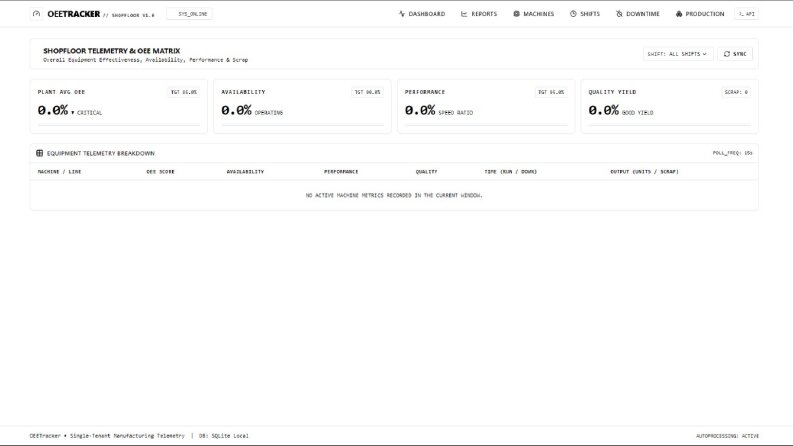Click the sync refresh arrows icon
The image size is (793, 446).
pyautogui.click(x=727, y=54)
